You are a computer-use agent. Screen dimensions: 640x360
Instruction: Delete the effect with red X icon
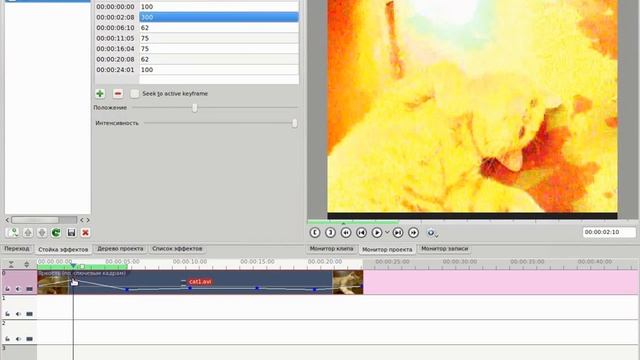click(85, 233)
